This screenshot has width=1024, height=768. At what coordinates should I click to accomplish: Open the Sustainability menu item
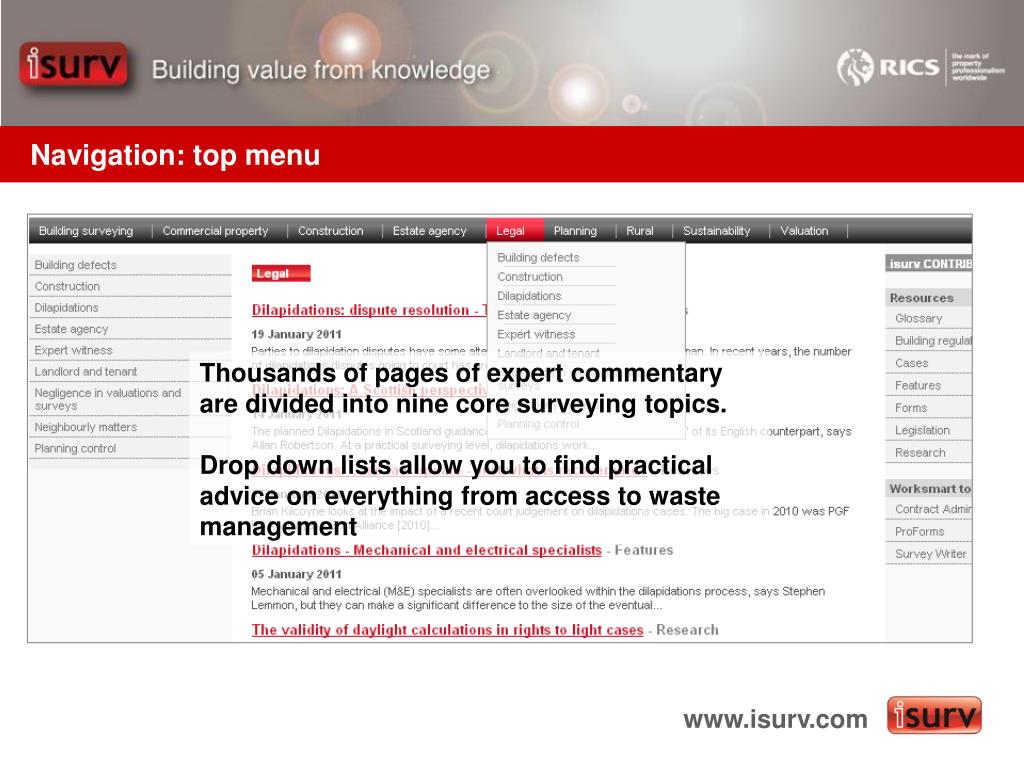[716, 231]
